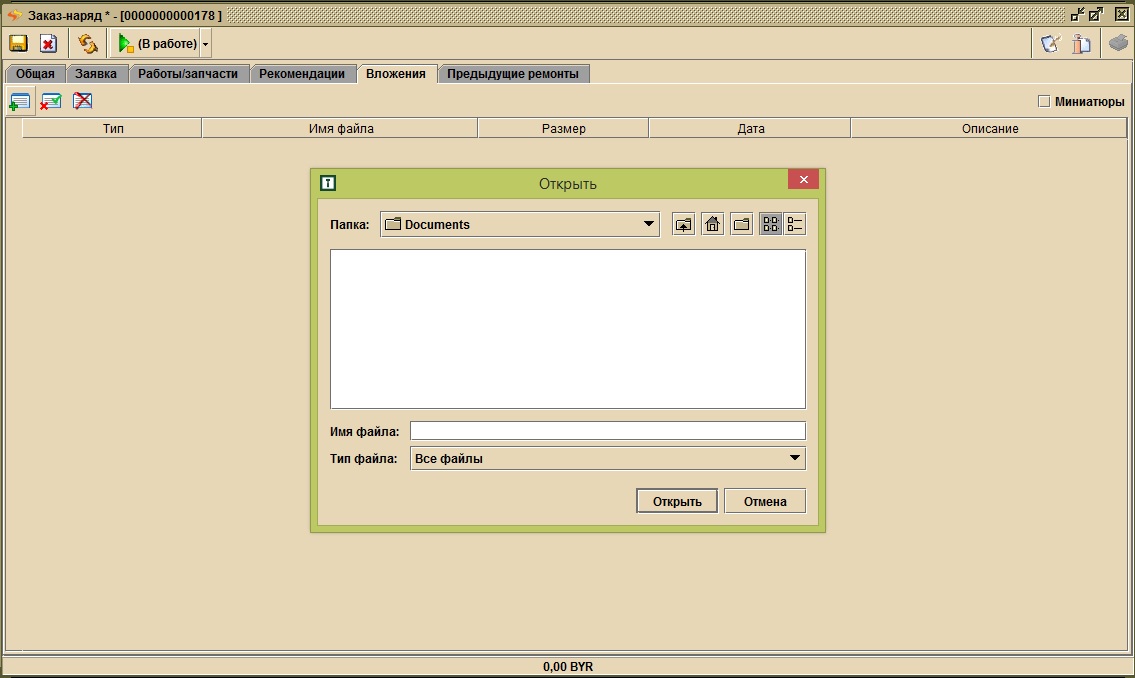
Task: Click the Тип column header
Action: point(113,129)
